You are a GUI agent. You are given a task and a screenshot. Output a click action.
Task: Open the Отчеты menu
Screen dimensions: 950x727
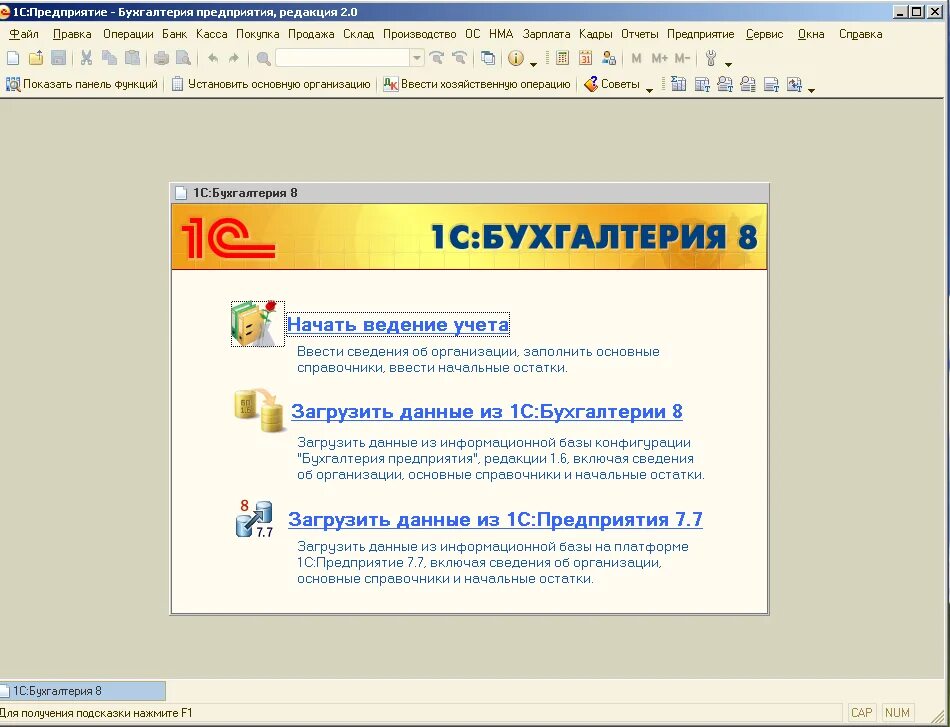coord(639,34)
